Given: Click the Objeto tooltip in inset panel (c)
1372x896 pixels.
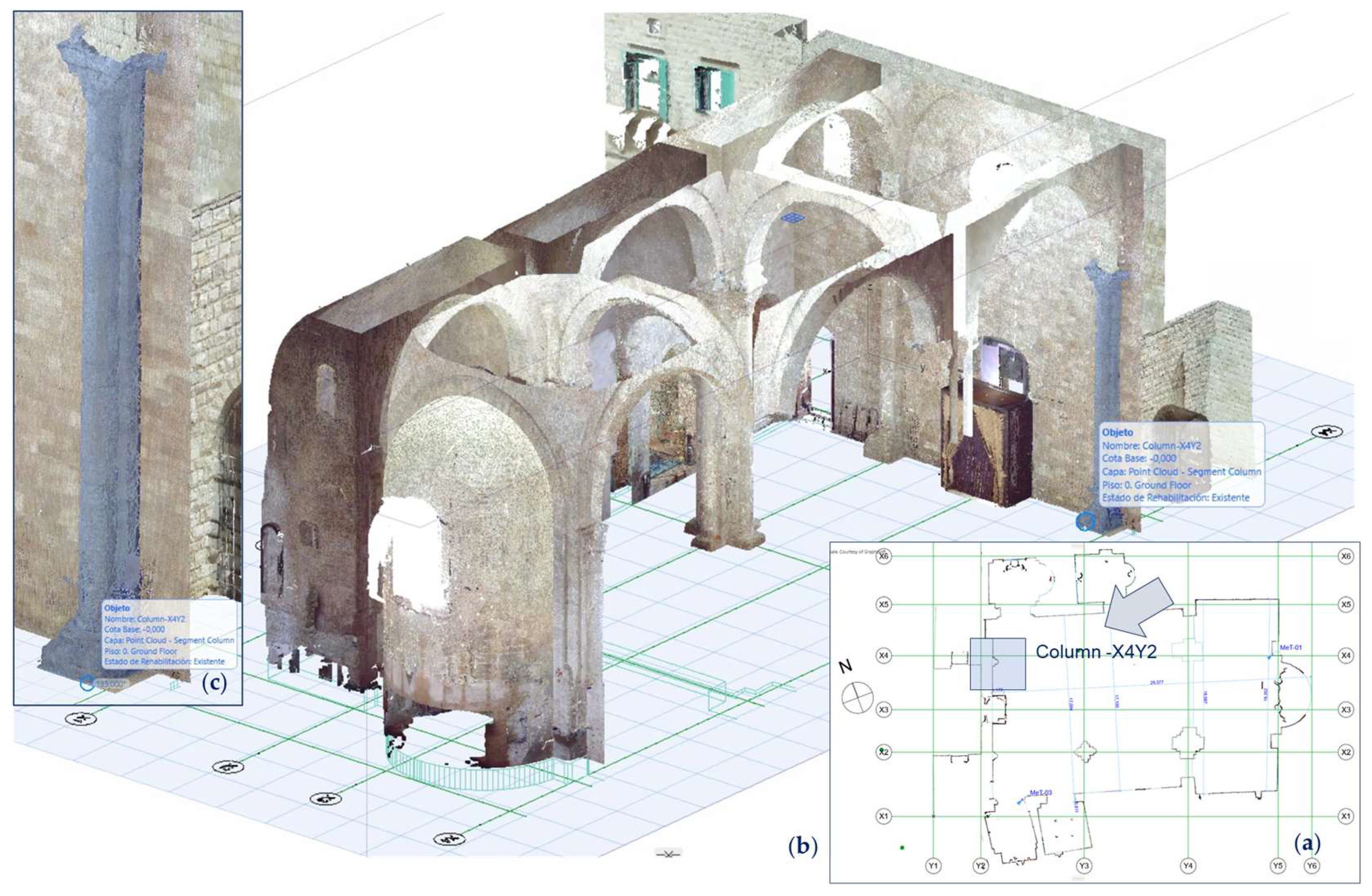Looking at the screenshot, I should (x=170, y=634).
